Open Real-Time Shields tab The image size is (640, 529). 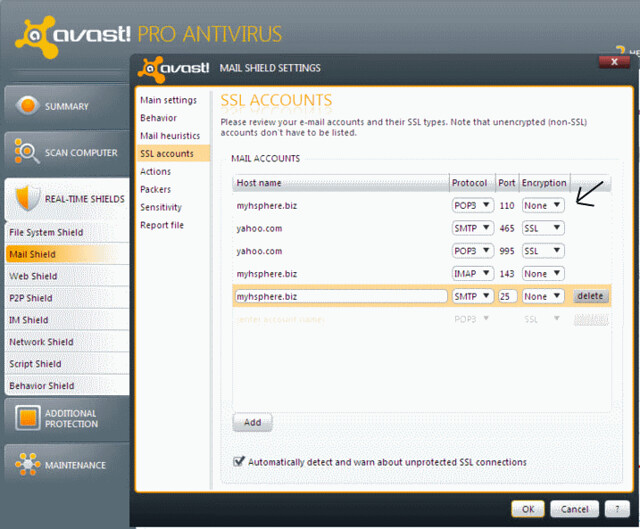[x=67, y=199]
